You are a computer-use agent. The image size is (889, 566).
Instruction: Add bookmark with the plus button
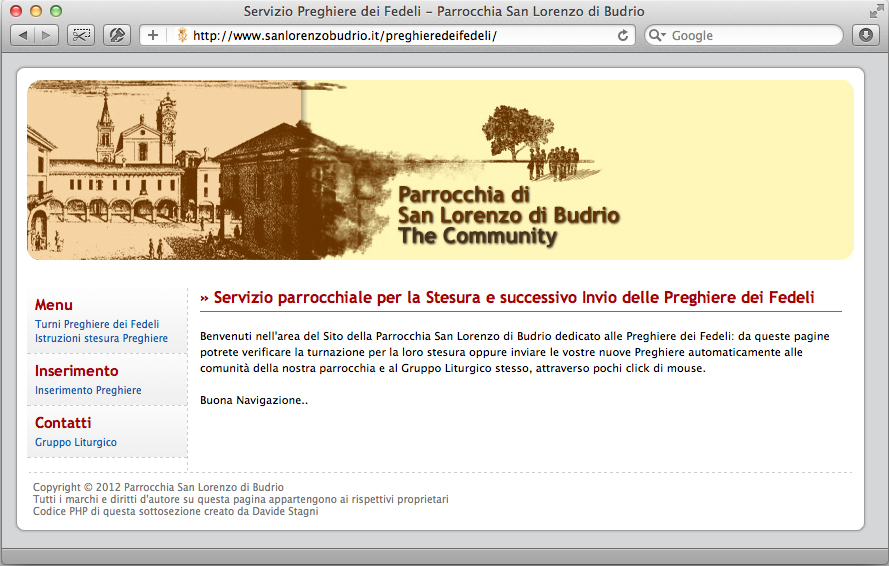click(x=153, y=35)
